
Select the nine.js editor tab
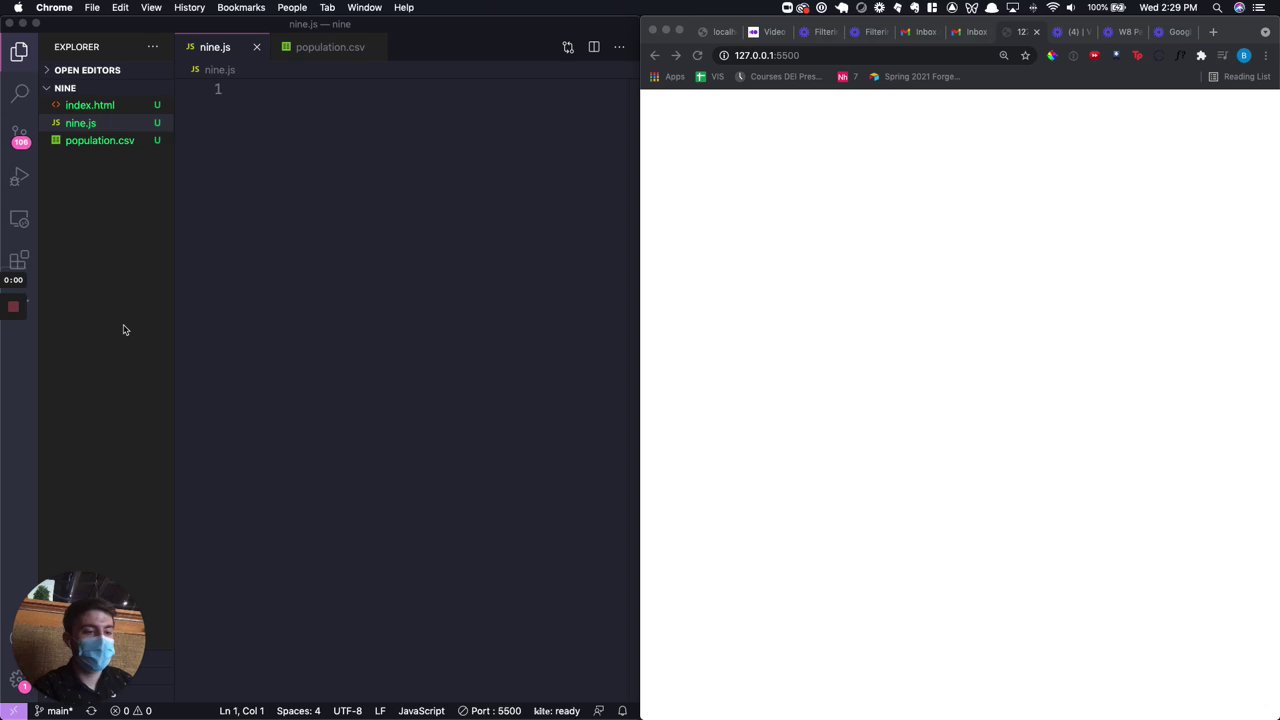pyautogui.click(x=214, y=47)
